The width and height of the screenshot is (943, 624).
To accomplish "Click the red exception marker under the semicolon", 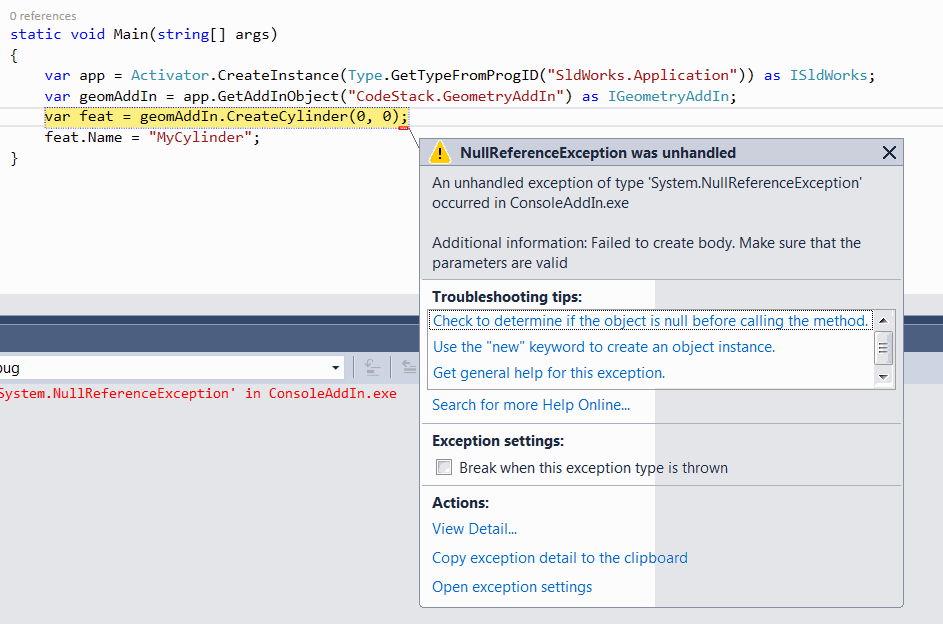I will point(403,128).
